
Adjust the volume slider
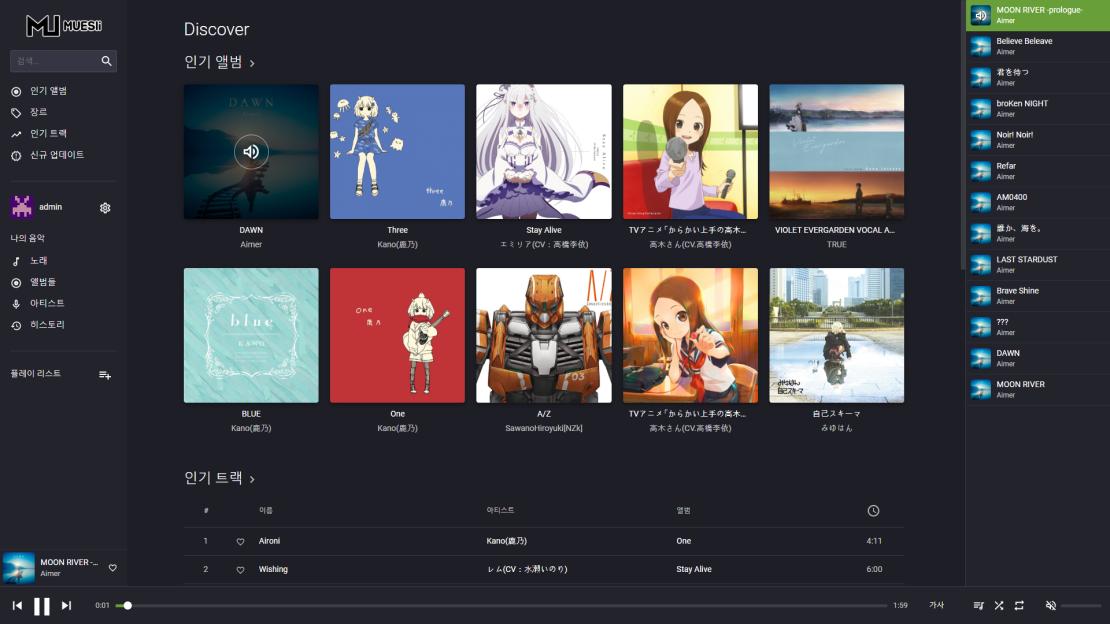click(x=1081, y=606)
